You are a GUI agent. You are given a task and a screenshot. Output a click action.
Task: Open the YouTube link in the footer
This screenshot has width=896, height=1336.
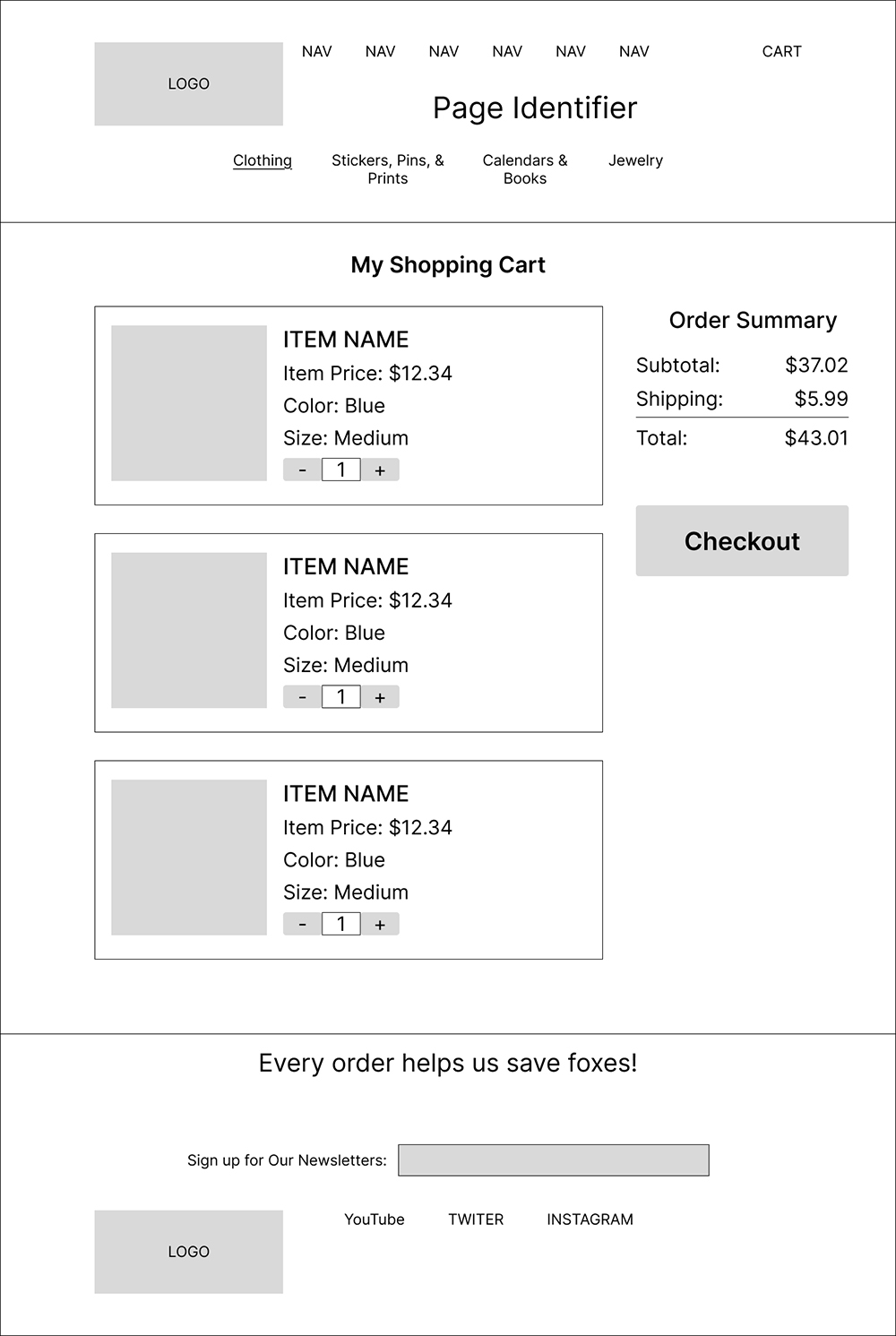coord(374,1220)
